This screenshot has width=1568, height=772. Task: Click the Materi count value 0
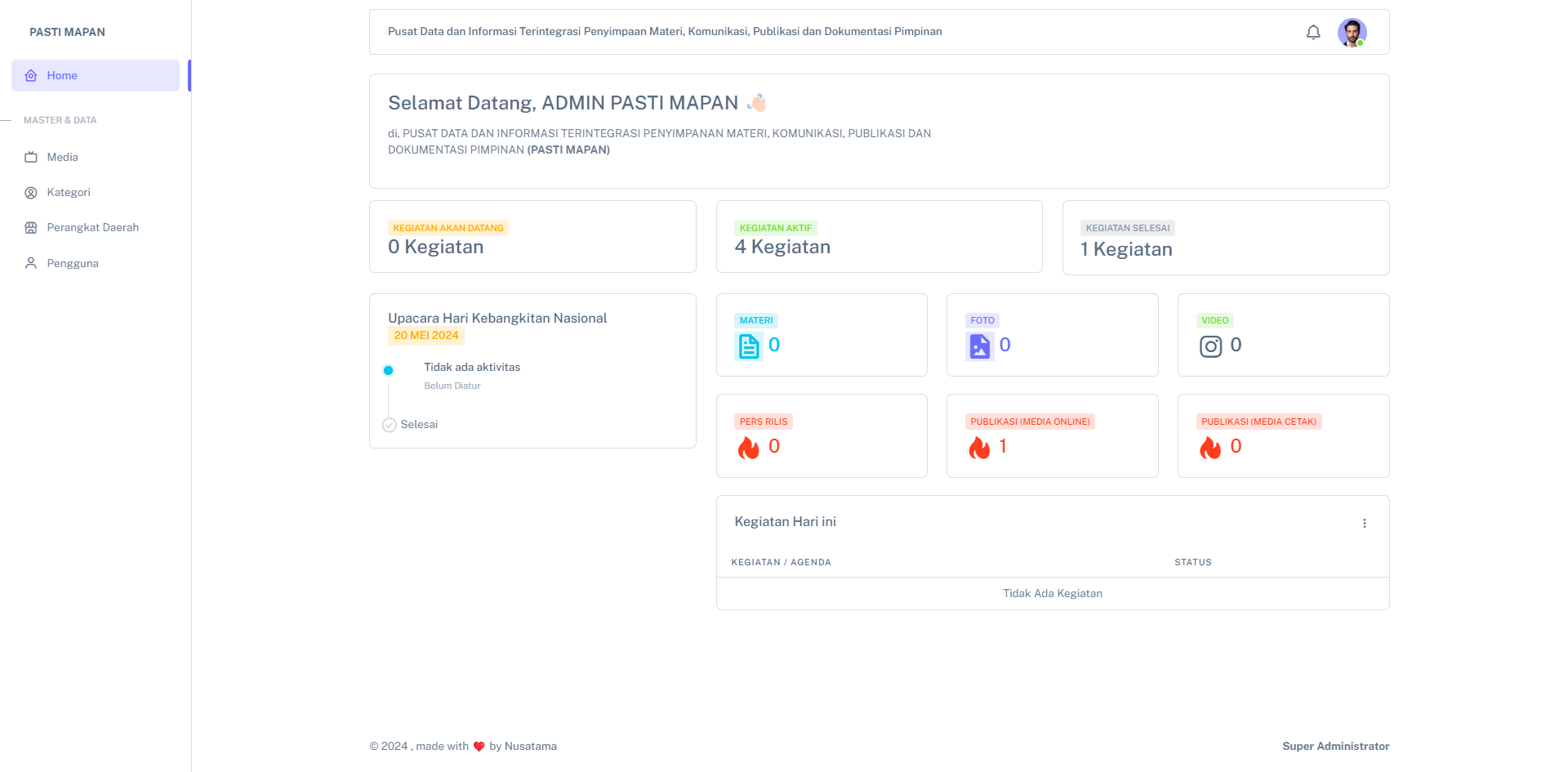[774, 345]
